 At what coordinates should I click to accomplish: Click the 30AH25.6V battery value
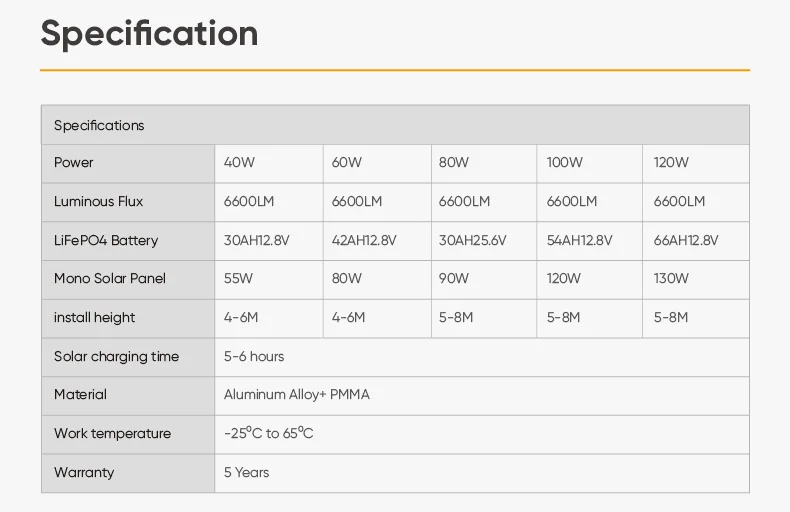click(x=473, y=240)
